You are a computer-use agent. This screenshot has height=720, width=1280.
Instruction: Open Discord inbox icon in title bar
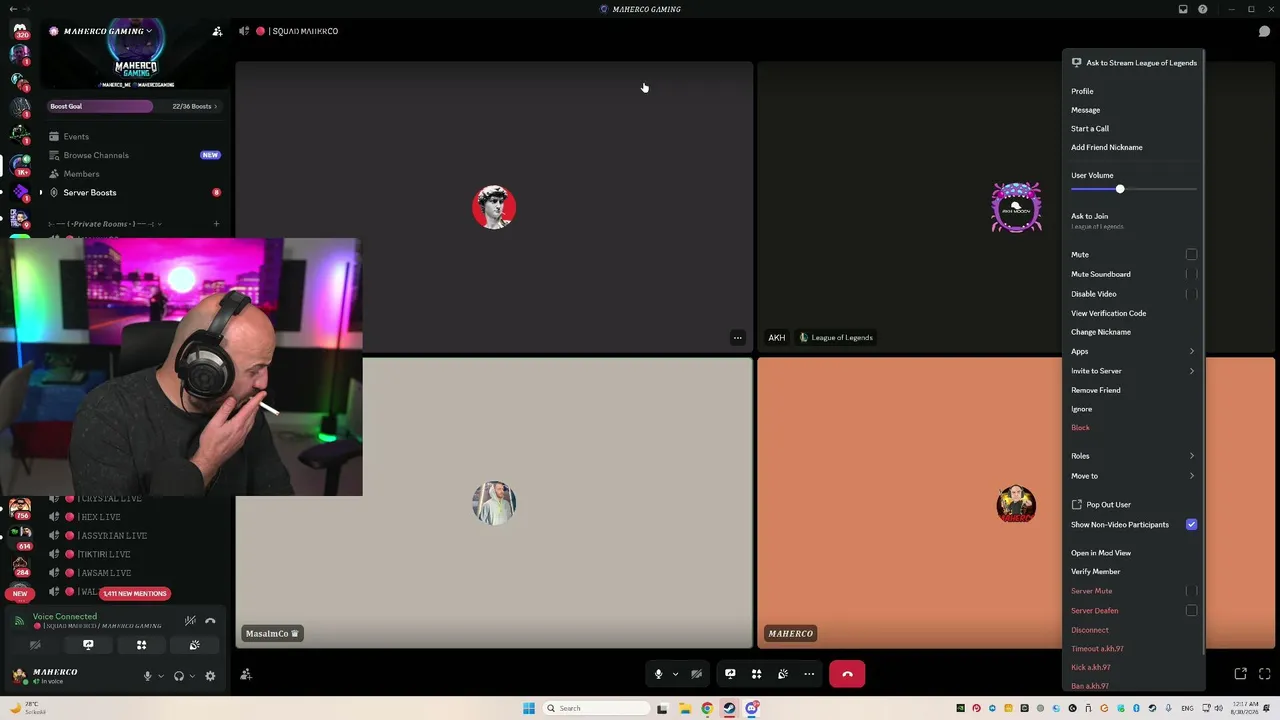pos(1183,9)
